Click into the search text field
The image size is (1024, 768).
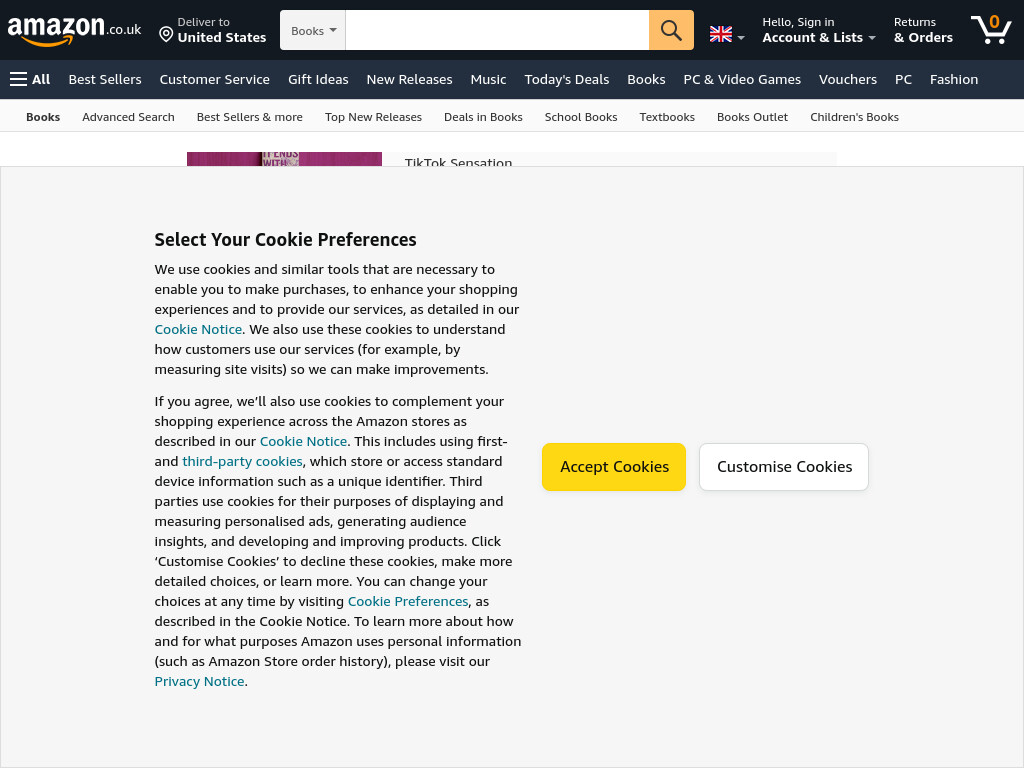[497, 30]
